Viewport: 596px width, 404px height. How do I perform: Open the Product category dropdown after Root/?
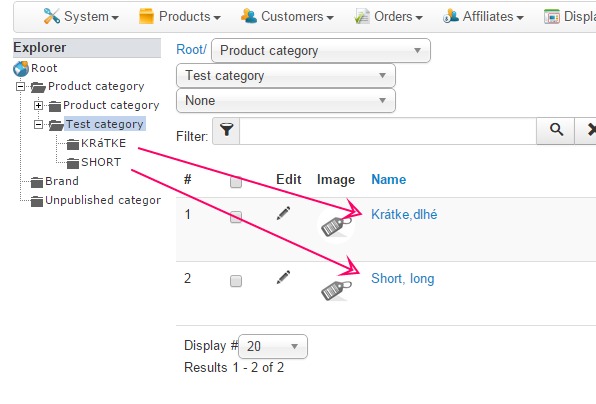click(321, 51)
